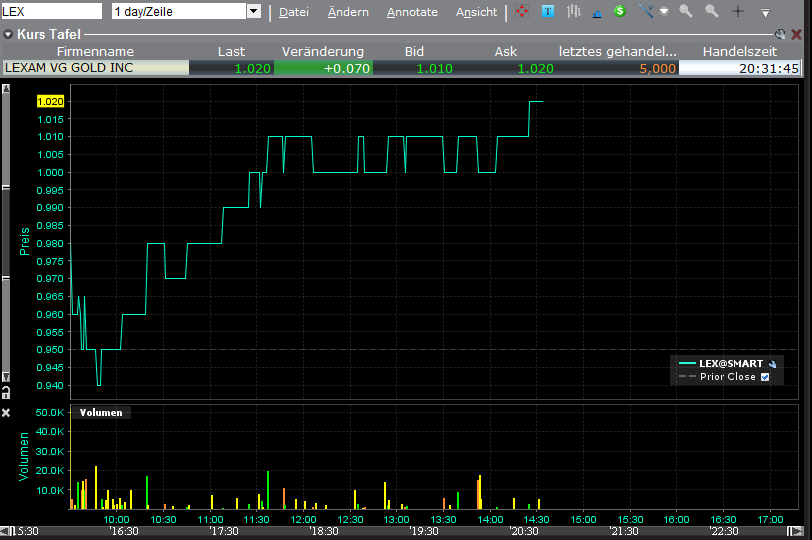Viewport: 812px width, 540px height.
Task: Activate the plus crosshair cursor icon
Action: pyautogui.click(x=738, y=12)
